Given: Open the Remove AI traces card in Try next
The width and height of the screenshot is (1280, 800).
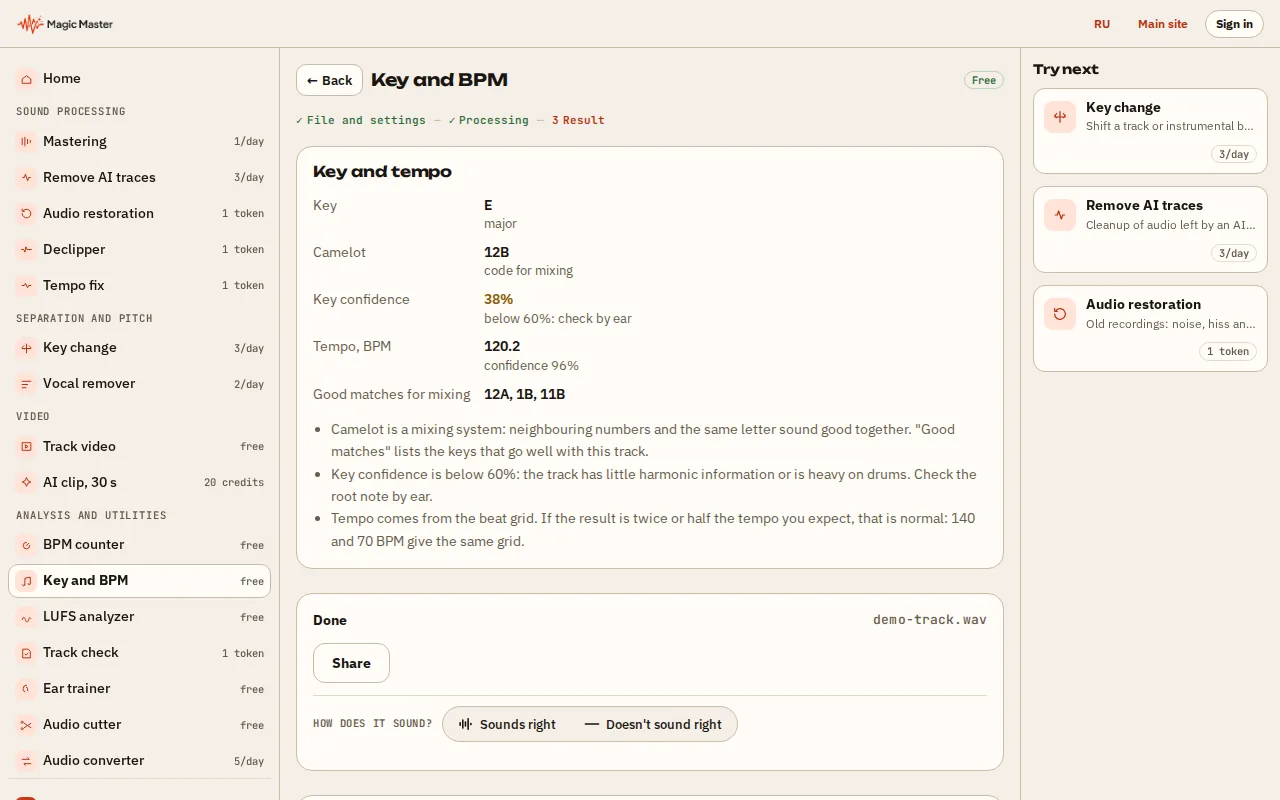Looking at the screenshot, I should coord(1150,229).
